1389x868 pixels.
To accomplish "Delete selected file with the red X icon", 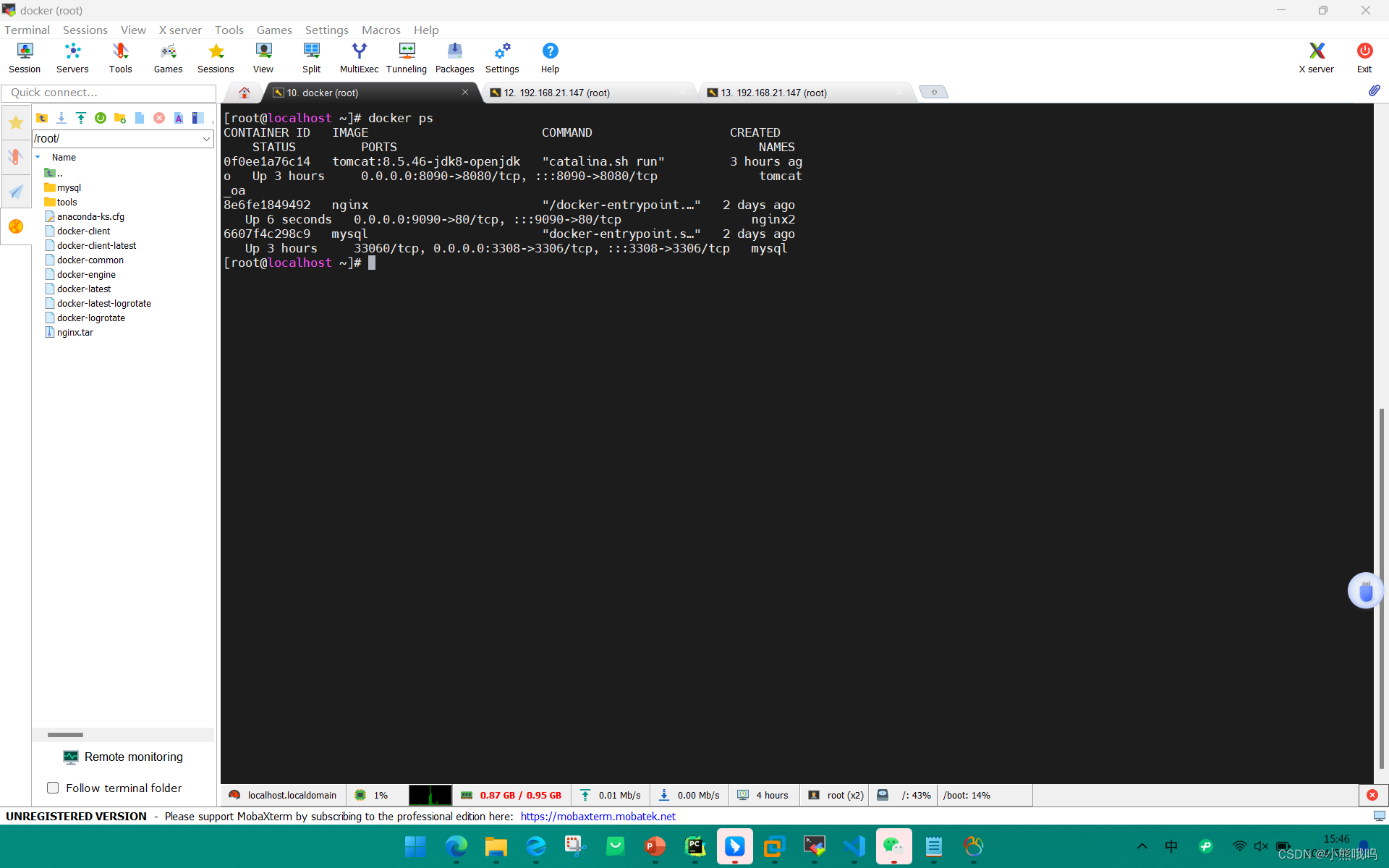I will click(x=159, y=118).
